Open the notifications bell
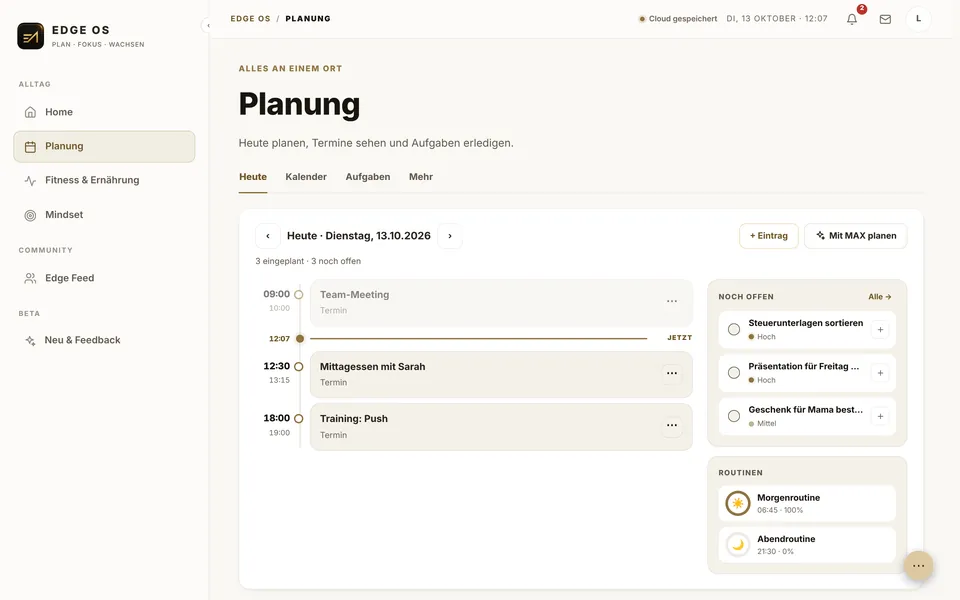Viewport: 960px width, 600px height. point(852,19)
